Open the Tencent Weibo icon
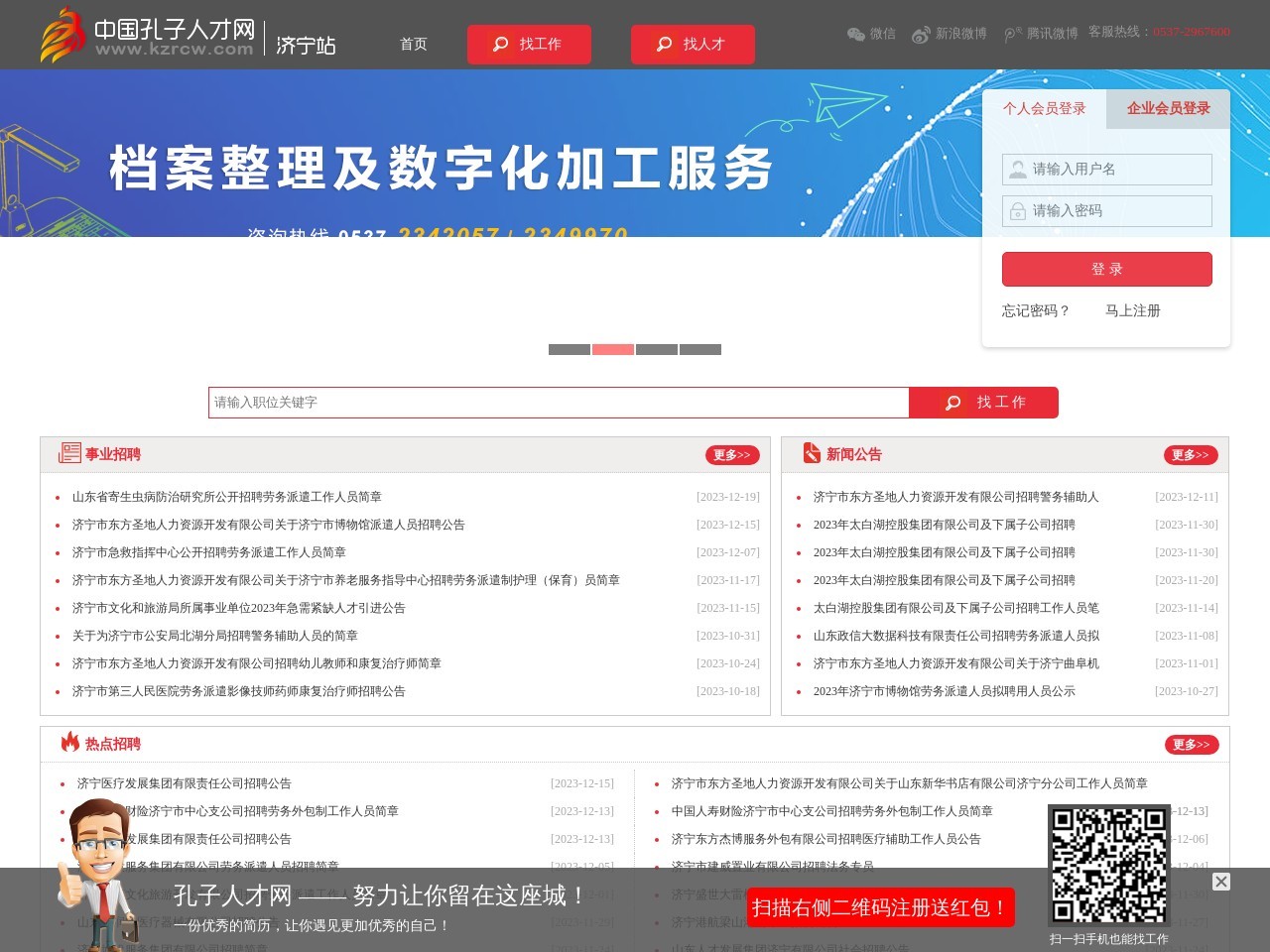1270x952 pixels. 1011,34
